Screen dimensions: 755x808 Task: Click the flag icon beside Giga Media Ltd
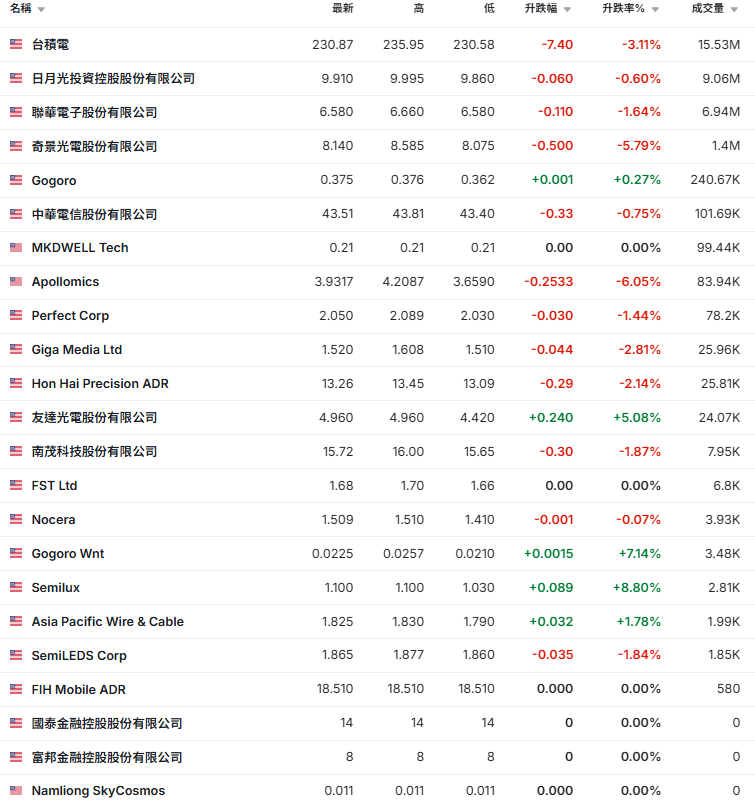(x=16, y=349)
